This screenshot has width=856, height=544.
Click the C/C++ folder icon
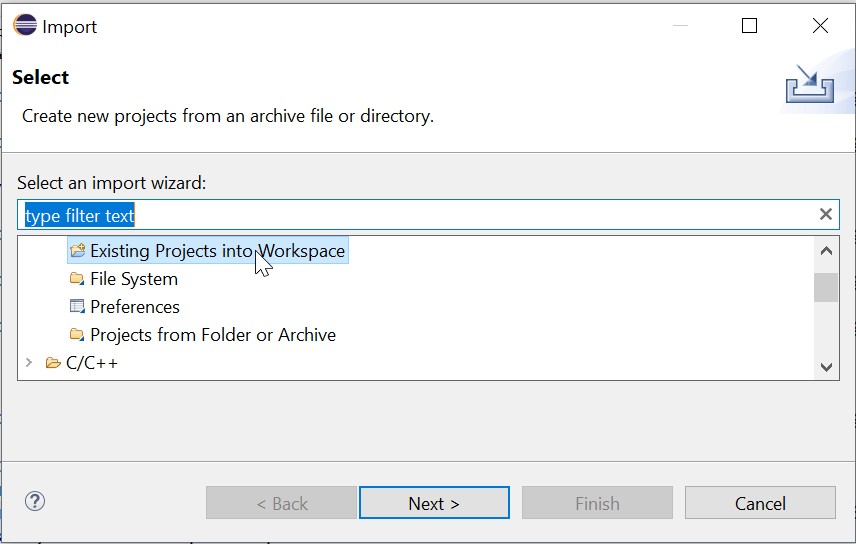tap(53, 363)
